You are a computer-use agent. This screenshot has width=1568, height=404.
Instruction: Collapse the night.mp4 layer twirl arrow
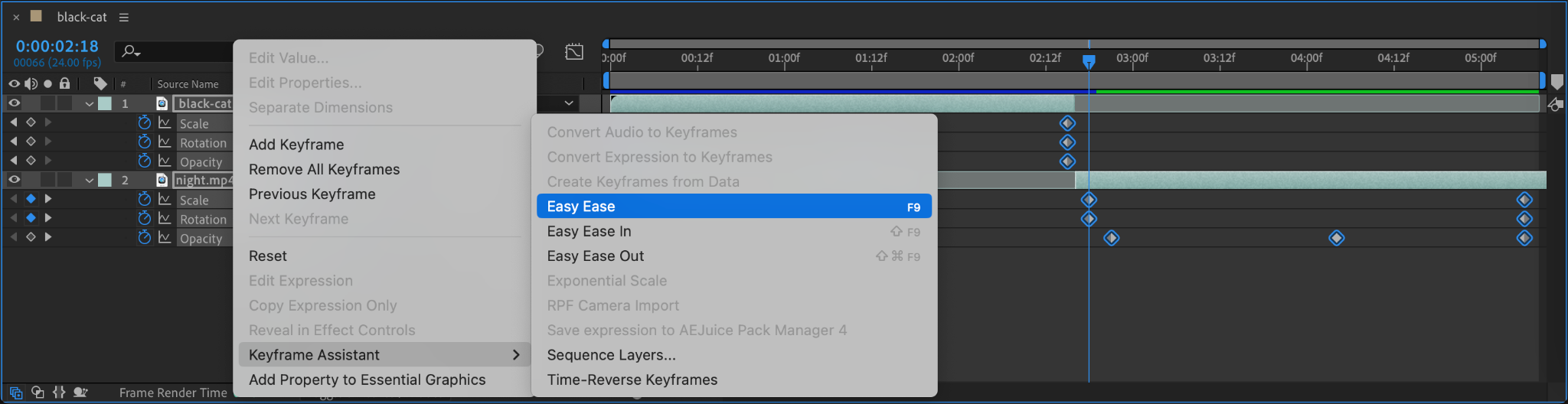point(90,181)
